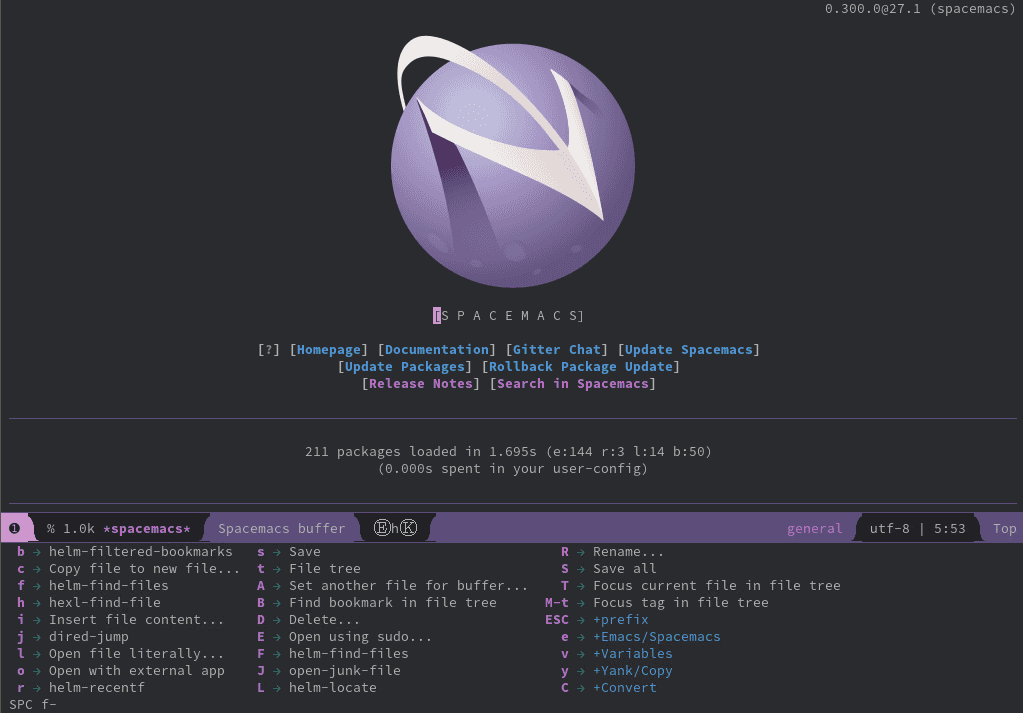Screen dimensions: 1023x713
Task: Open the Homepage link
Action: click(329, 350)
